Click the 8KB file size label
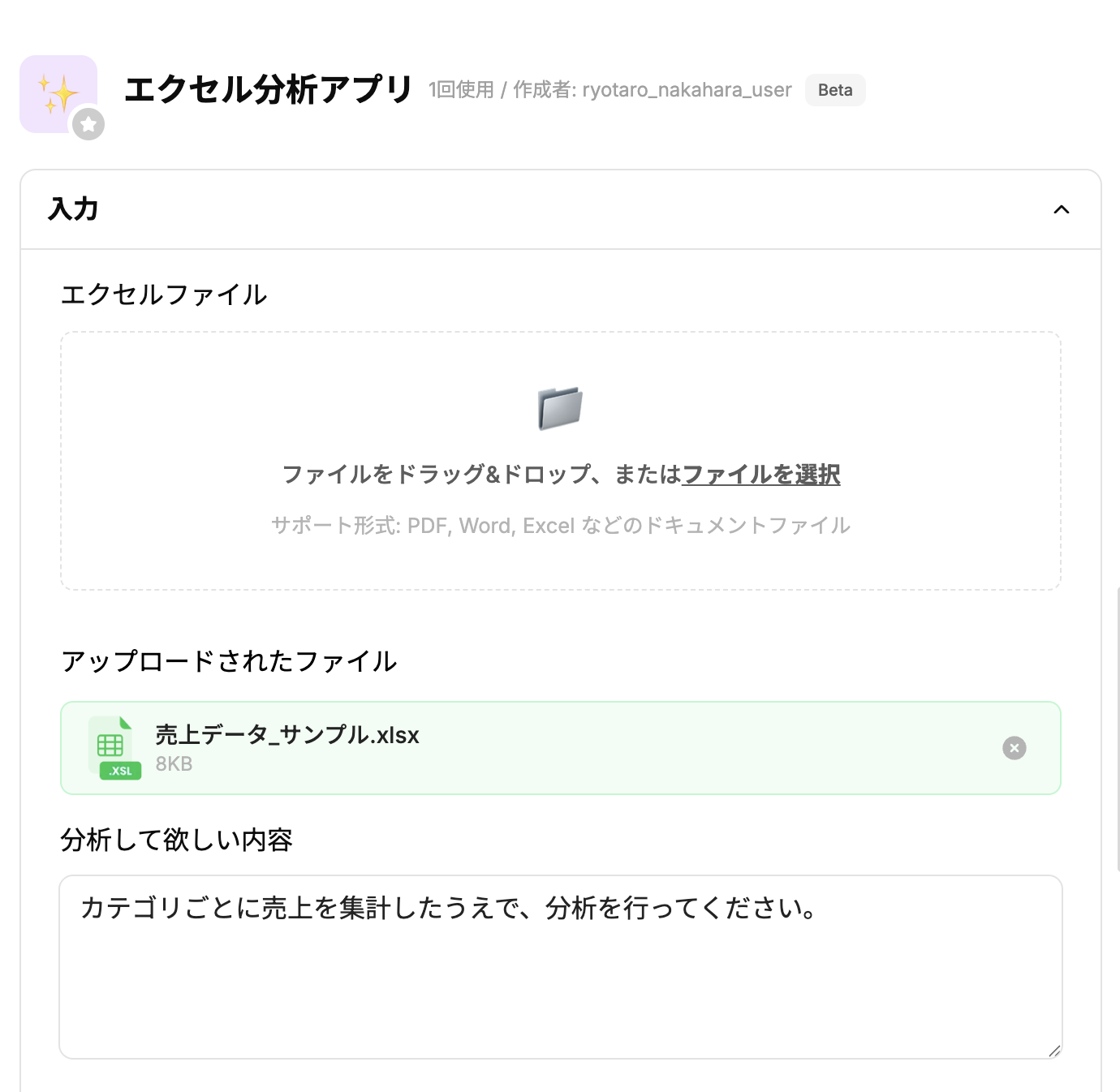This screenshot has height=1092, width=1120. pyautogui.click(x=174, y=764)
